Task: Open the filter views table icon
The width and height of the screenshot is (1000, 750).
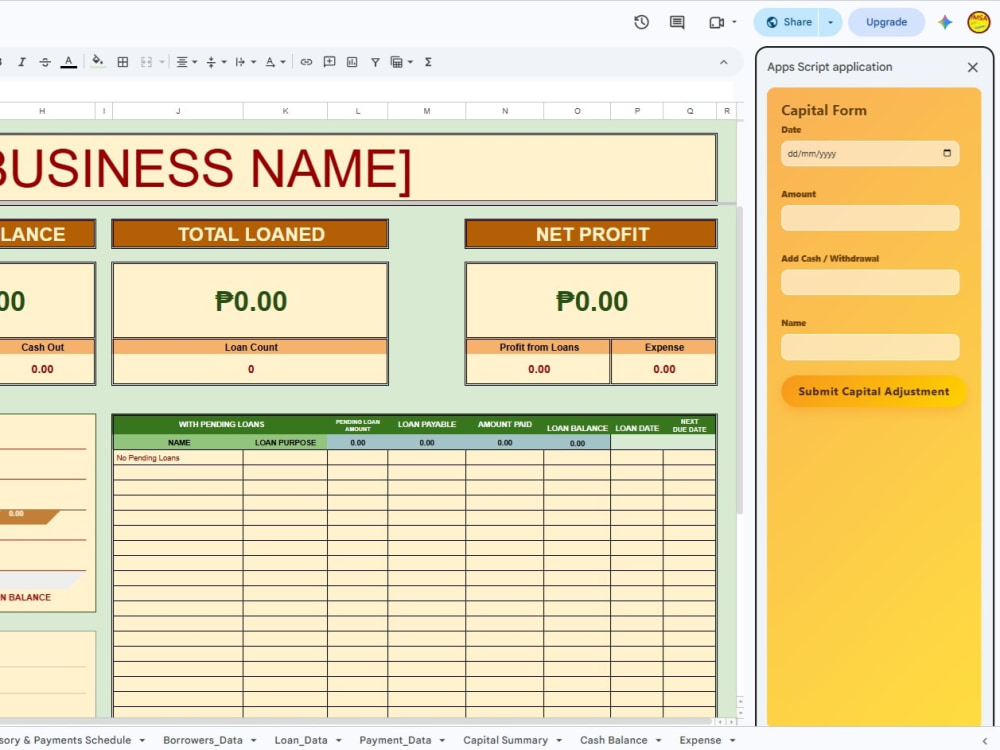Action: pyautogui.click(x=397, y=62)
